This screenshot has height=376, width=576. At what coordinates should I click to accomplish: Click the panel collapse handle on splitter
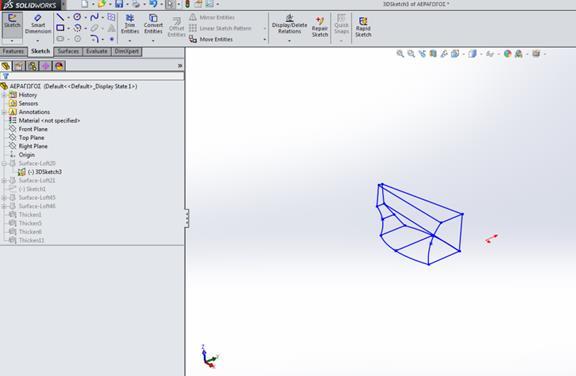coord(187,218)
